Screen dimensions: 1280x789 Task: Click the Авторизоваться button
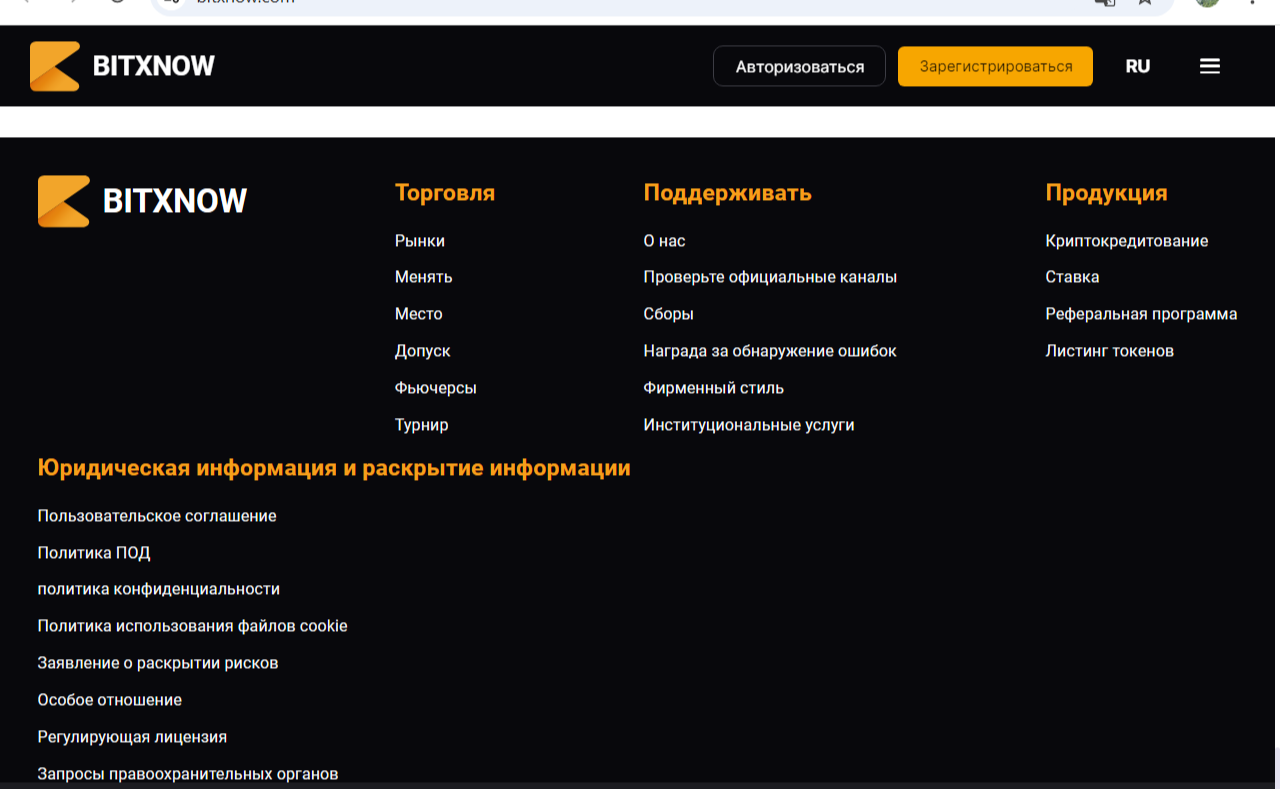pos(799,66)
